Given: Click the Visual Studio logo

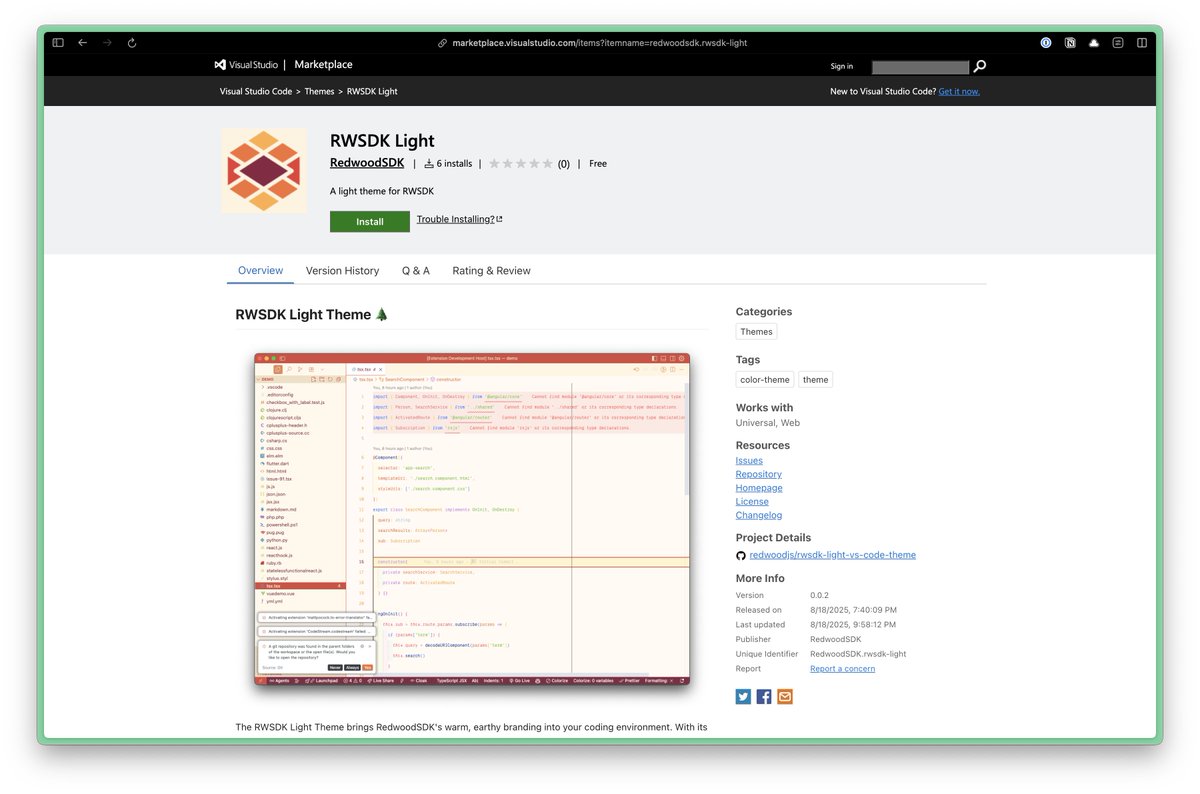Looking at the screenshot, I should (x=247, y=64).
